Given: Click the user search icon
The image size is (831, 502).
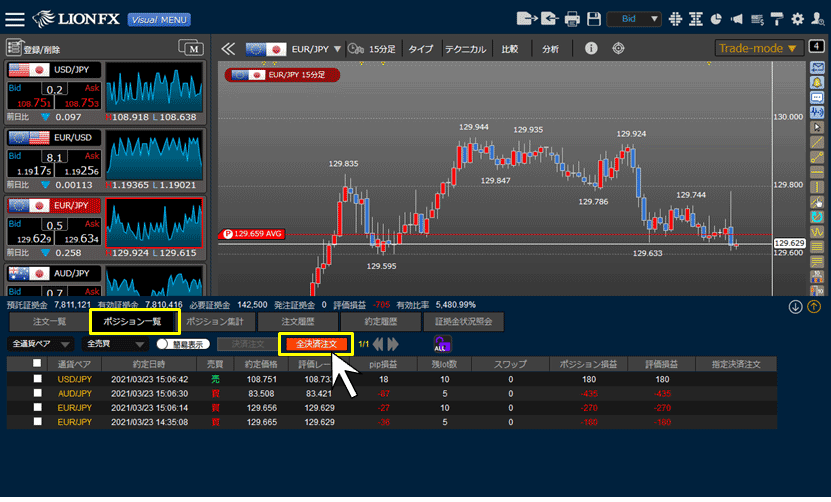Looking at the screenshot, I should [x=818, y=19].
